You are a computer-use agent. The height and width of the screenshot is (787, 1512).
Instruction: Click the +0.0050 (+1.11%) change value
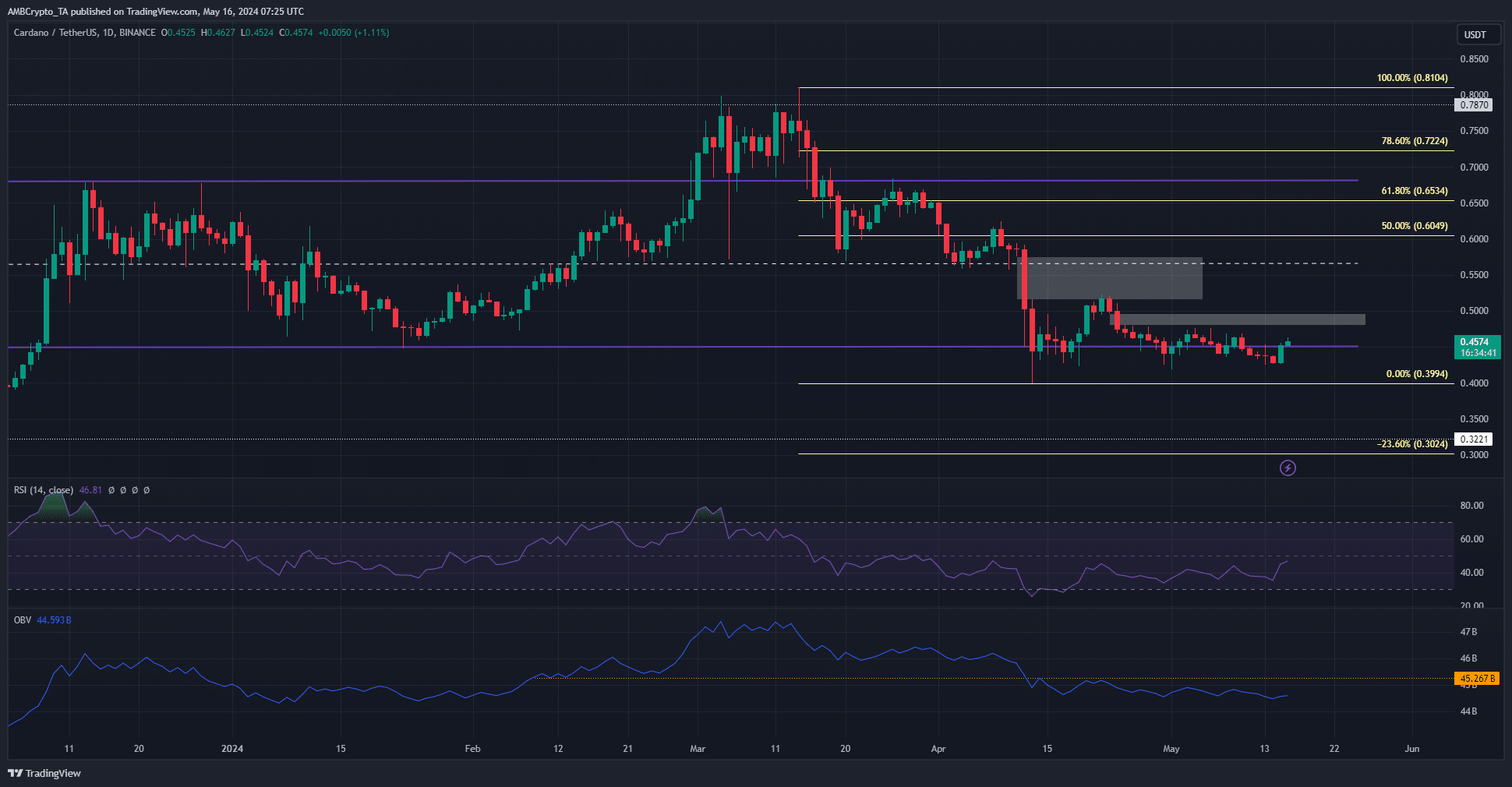tap(354, 33)
